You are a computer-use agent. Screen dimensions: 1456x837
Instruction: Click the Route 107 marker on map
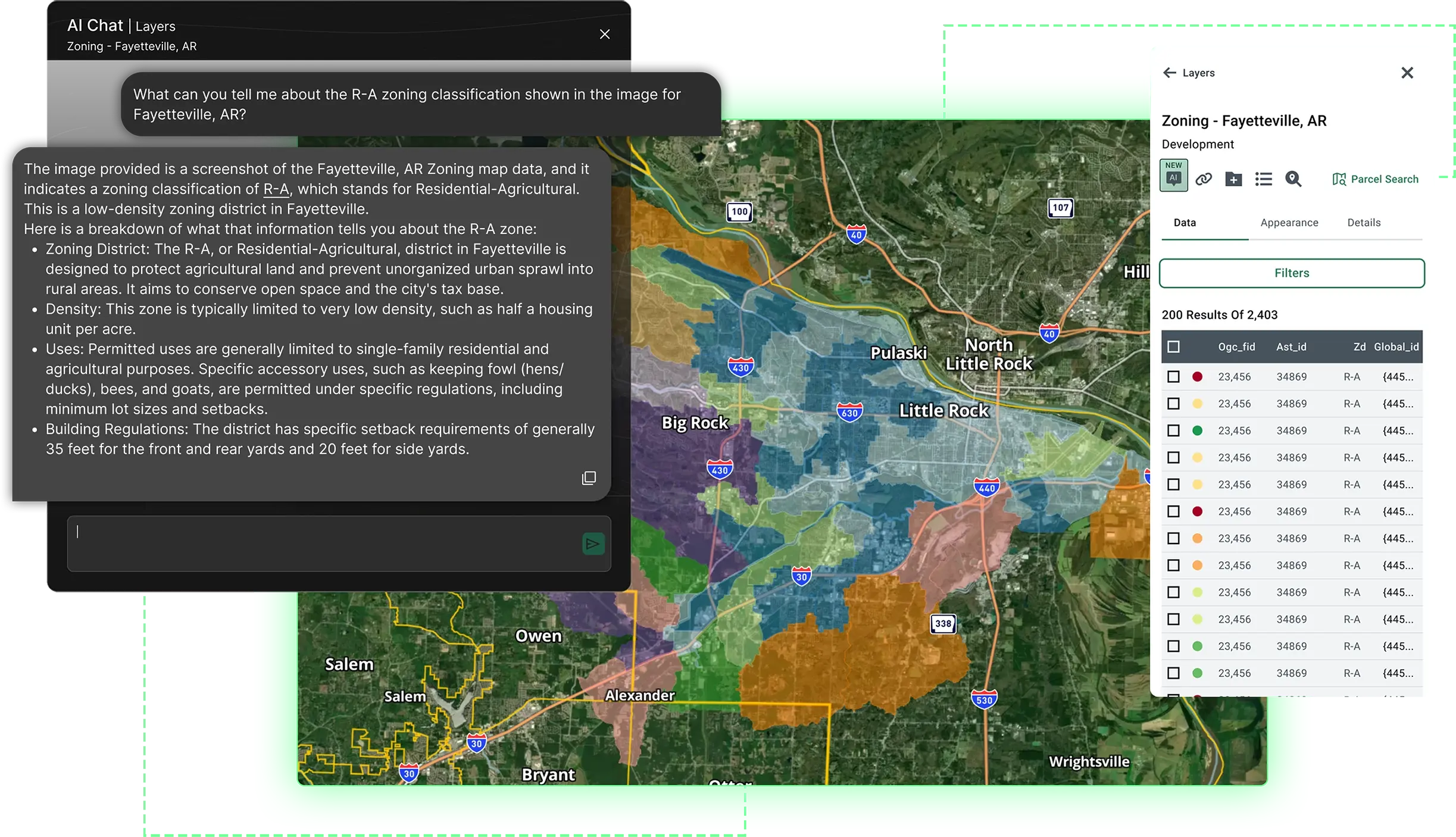pyautogui.click(x=1060, y=208)
